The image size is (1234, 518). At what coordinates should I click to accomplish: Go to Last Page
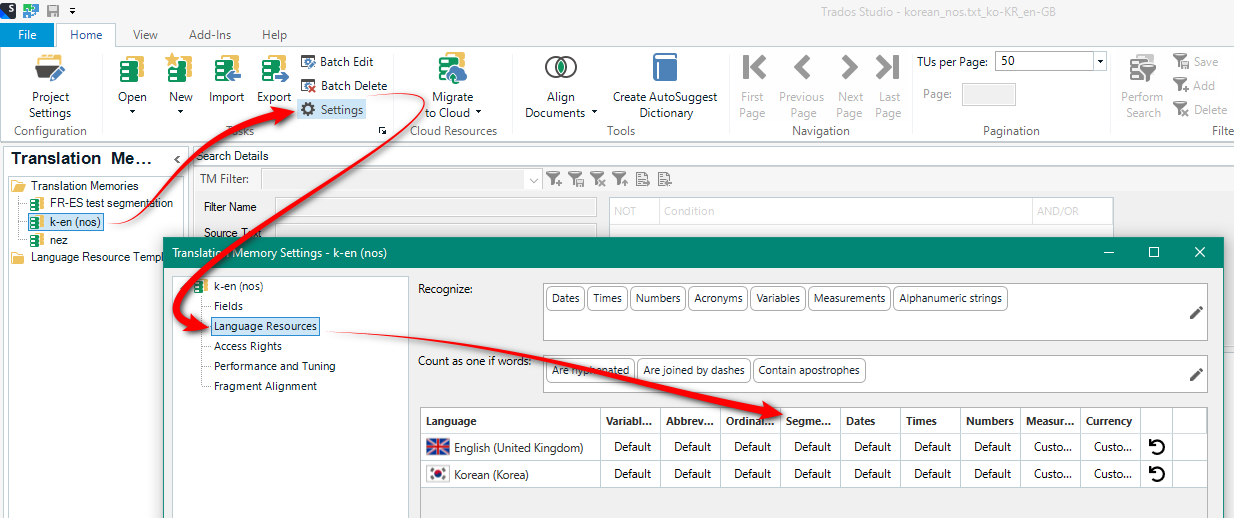(888, 87)
